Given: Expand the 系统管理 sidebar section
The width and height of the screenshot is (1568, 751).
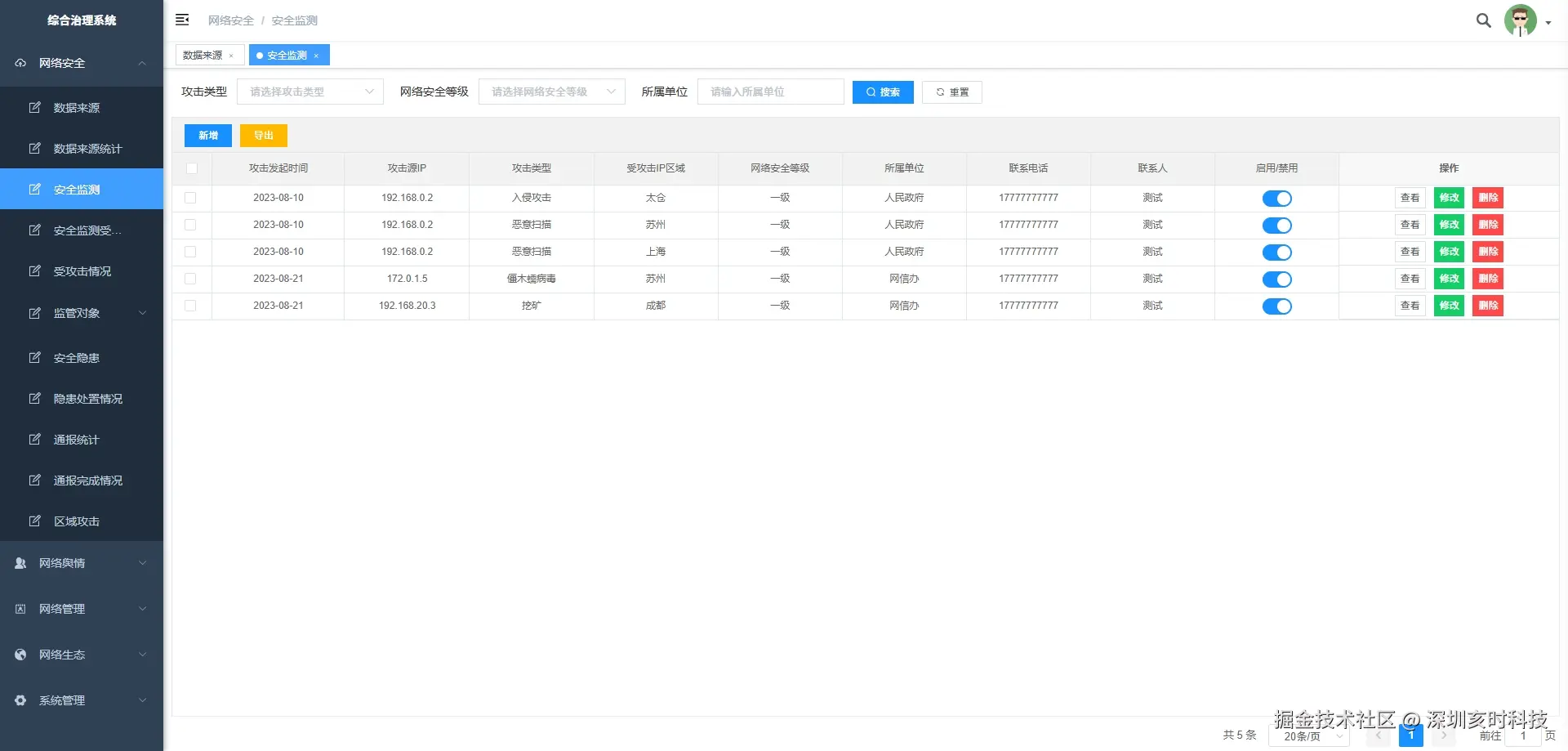Looking at the screenshot, I should click(142, 700).
